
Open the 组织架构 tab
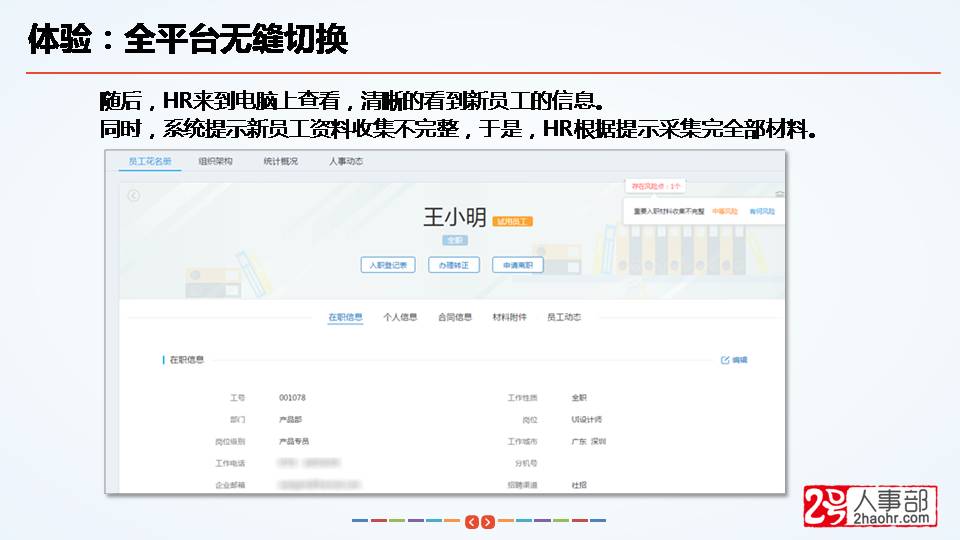point(215,161)
